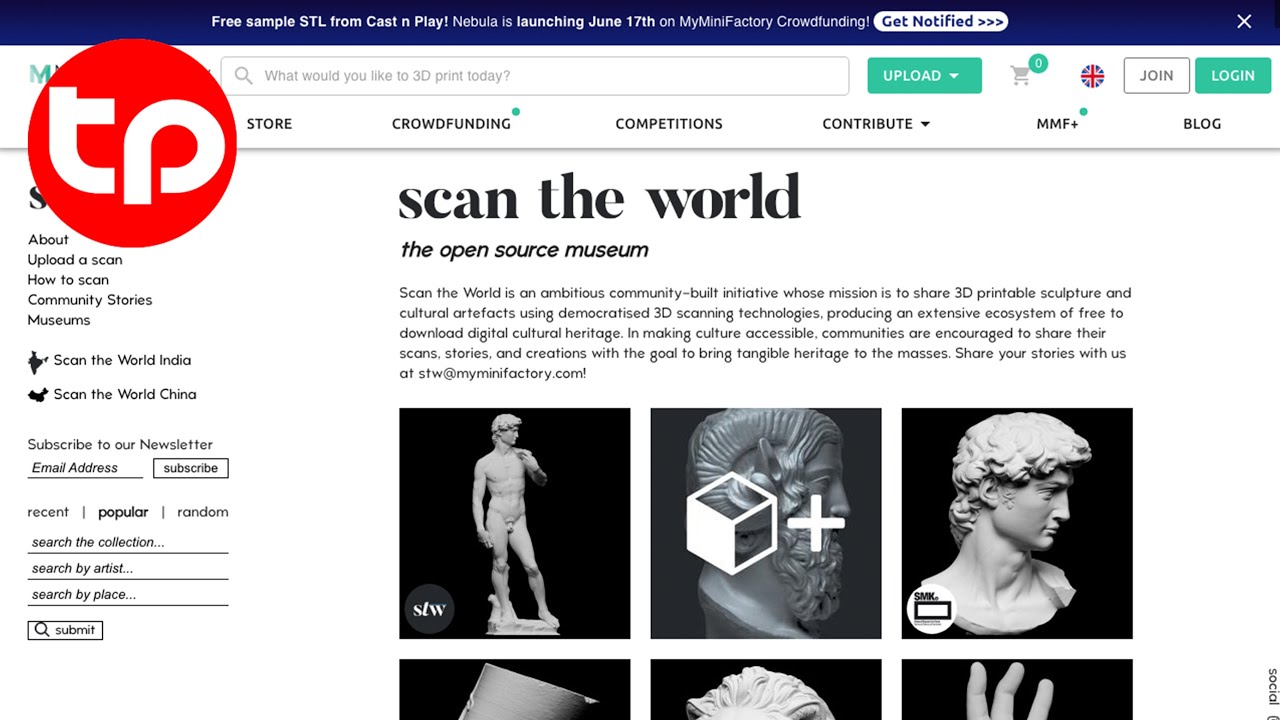Click the China map icon
The image size is (1280, 720).
38,395
